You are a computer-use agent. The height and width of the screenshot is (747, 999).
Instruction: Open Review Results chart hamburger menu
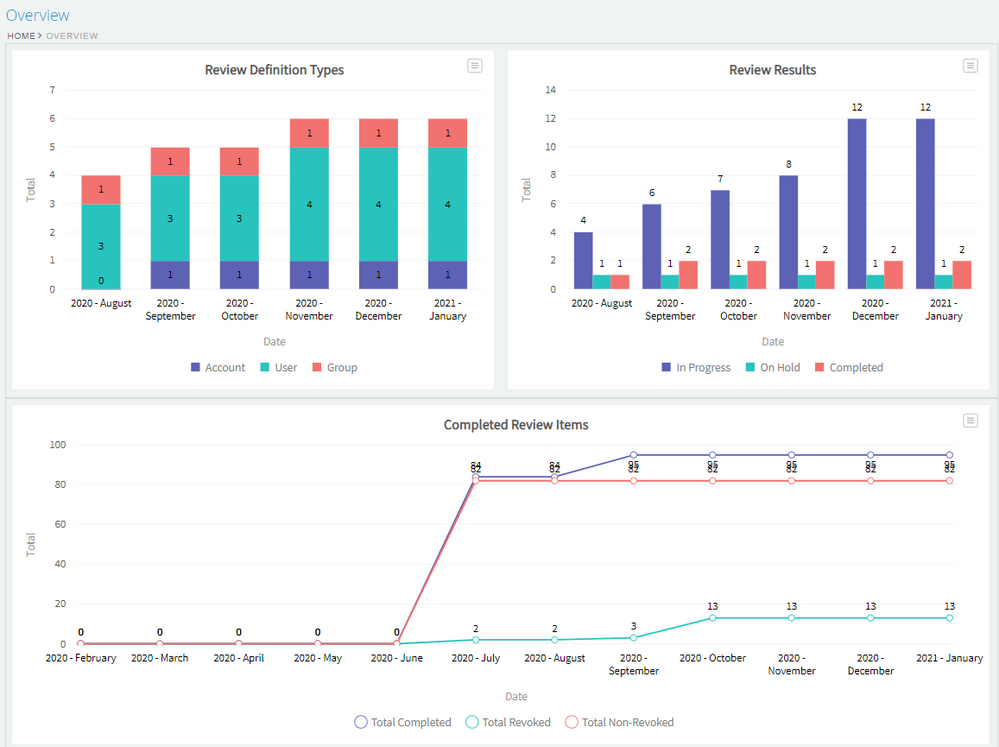pyautogui.click(x=969, y=65)
